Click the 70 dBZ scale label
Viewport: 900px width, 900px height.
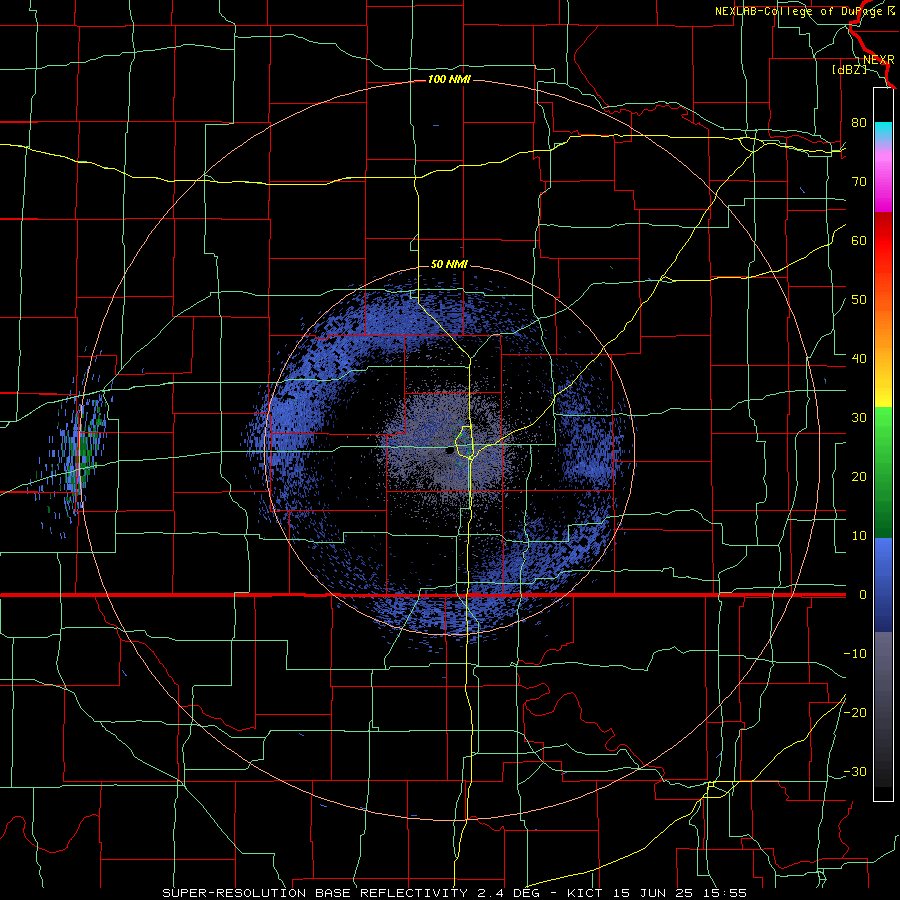click(x=859, y=181)
